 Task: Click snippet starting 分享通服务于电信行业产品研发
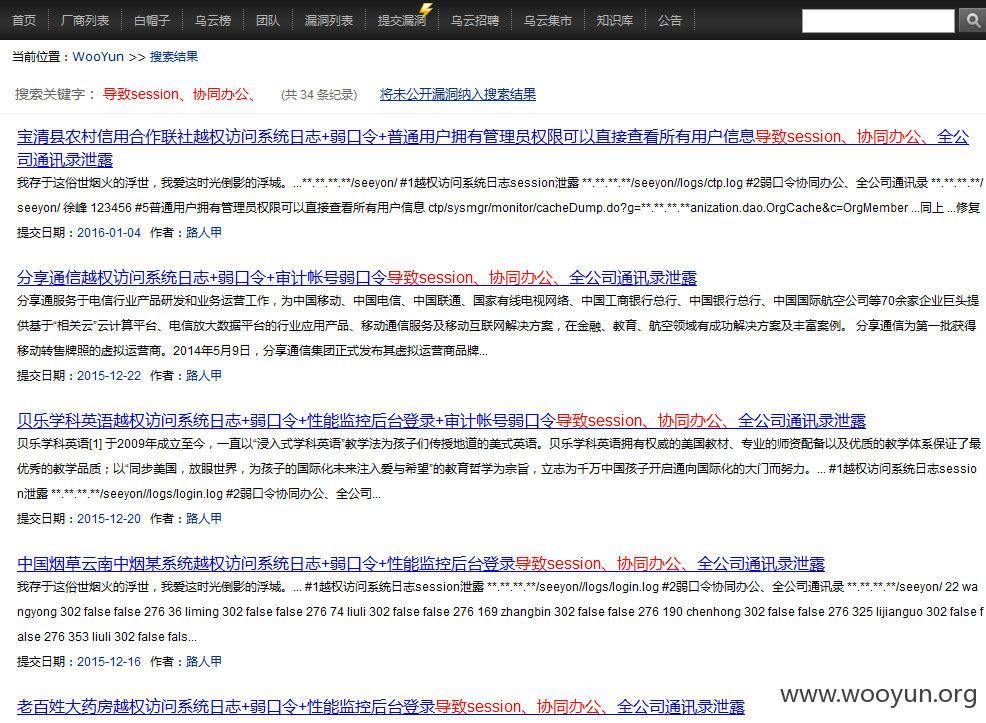pyautogui.click(x=498, y=326)
